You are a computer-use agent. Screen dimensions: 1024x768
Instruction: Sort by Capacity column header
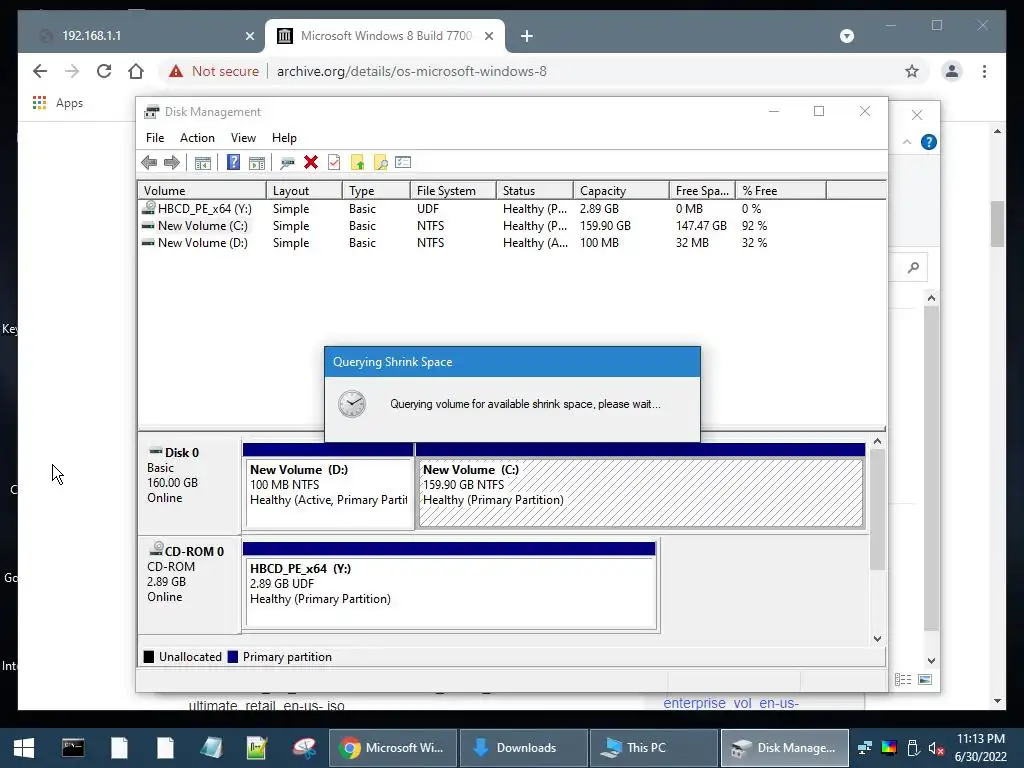(621, 191)
